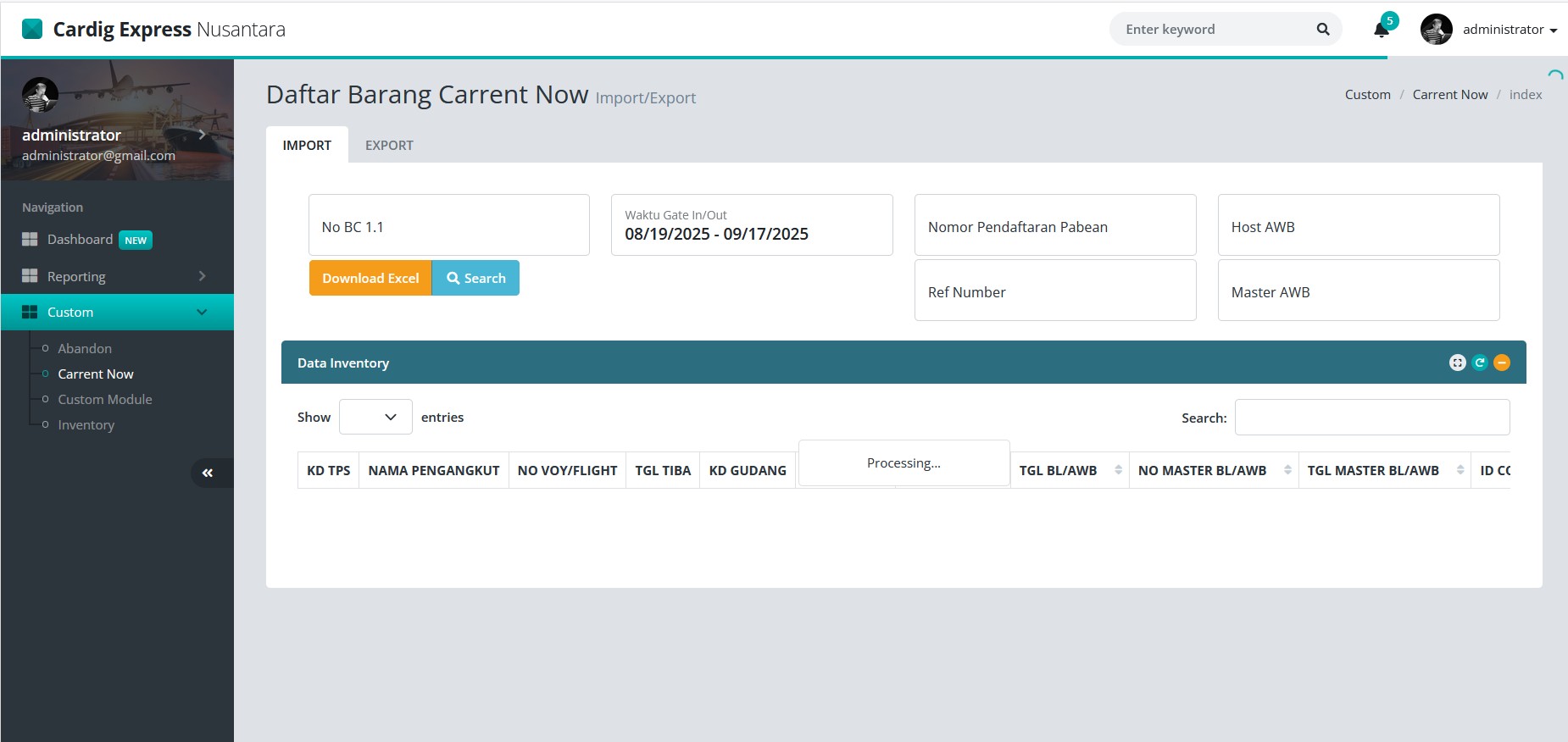Expand the Reporting navigation menu
The height and width of the screenshot is (742, 1568).
(117, 276)
